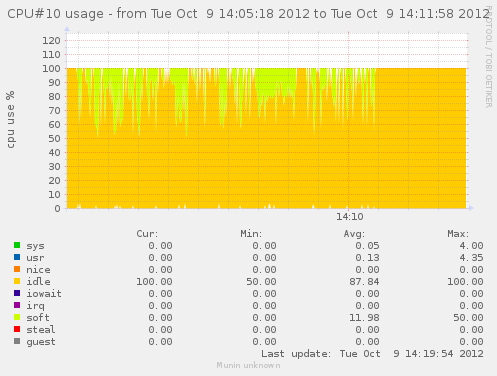The width and height of the screenshot is (497, 376).
Task: Click the Cur: column header
Action: 147,234
